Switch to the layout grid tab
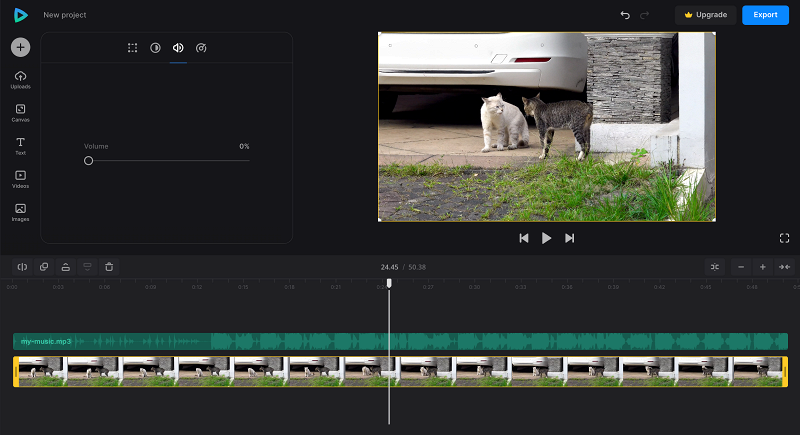 (x=133, y=48)
